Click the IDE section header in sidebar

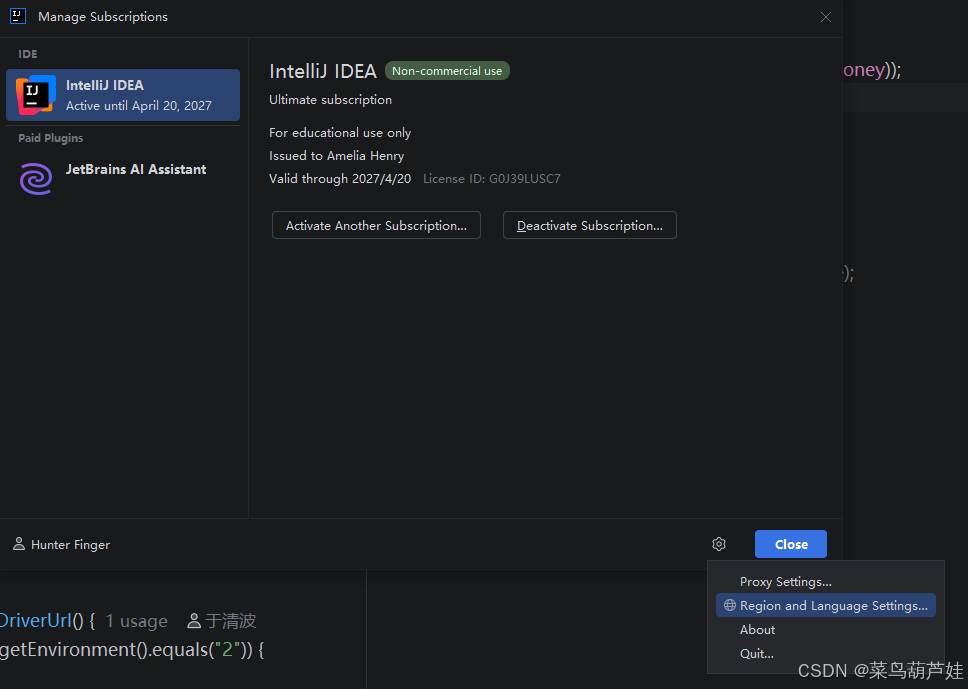tap(28, 54)
